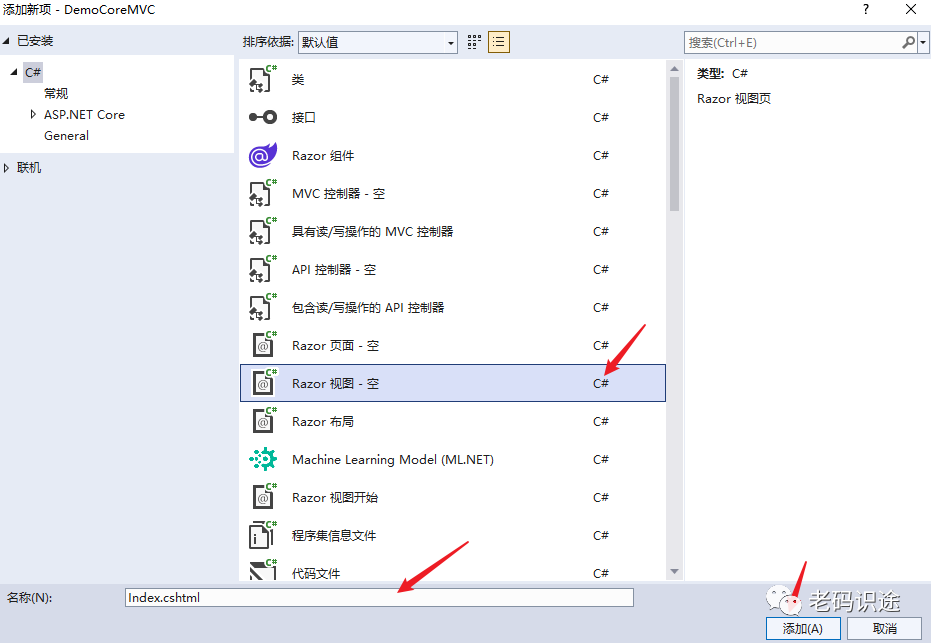Click the search magnifier icon
Image resolution: width=931 pixels, height=643 pixels.
tap(908, 42)
